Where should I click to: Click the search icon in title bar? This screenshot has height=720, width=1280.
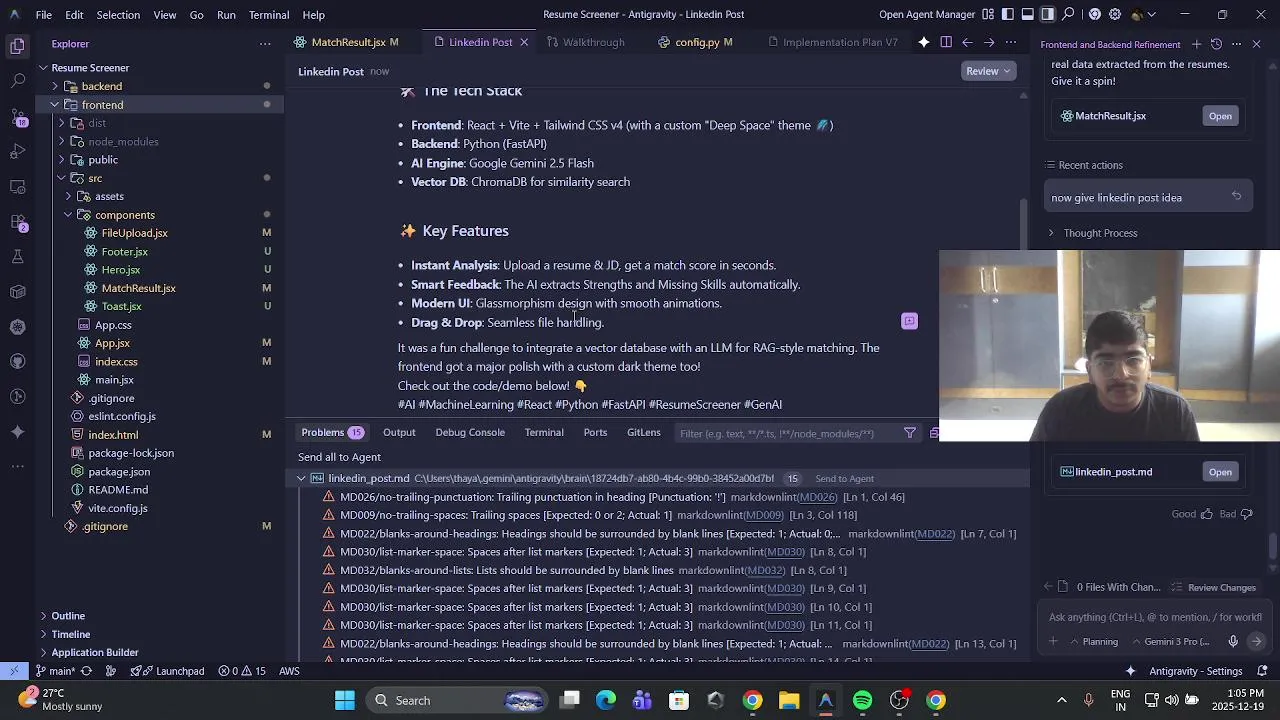pos(1069,14)
